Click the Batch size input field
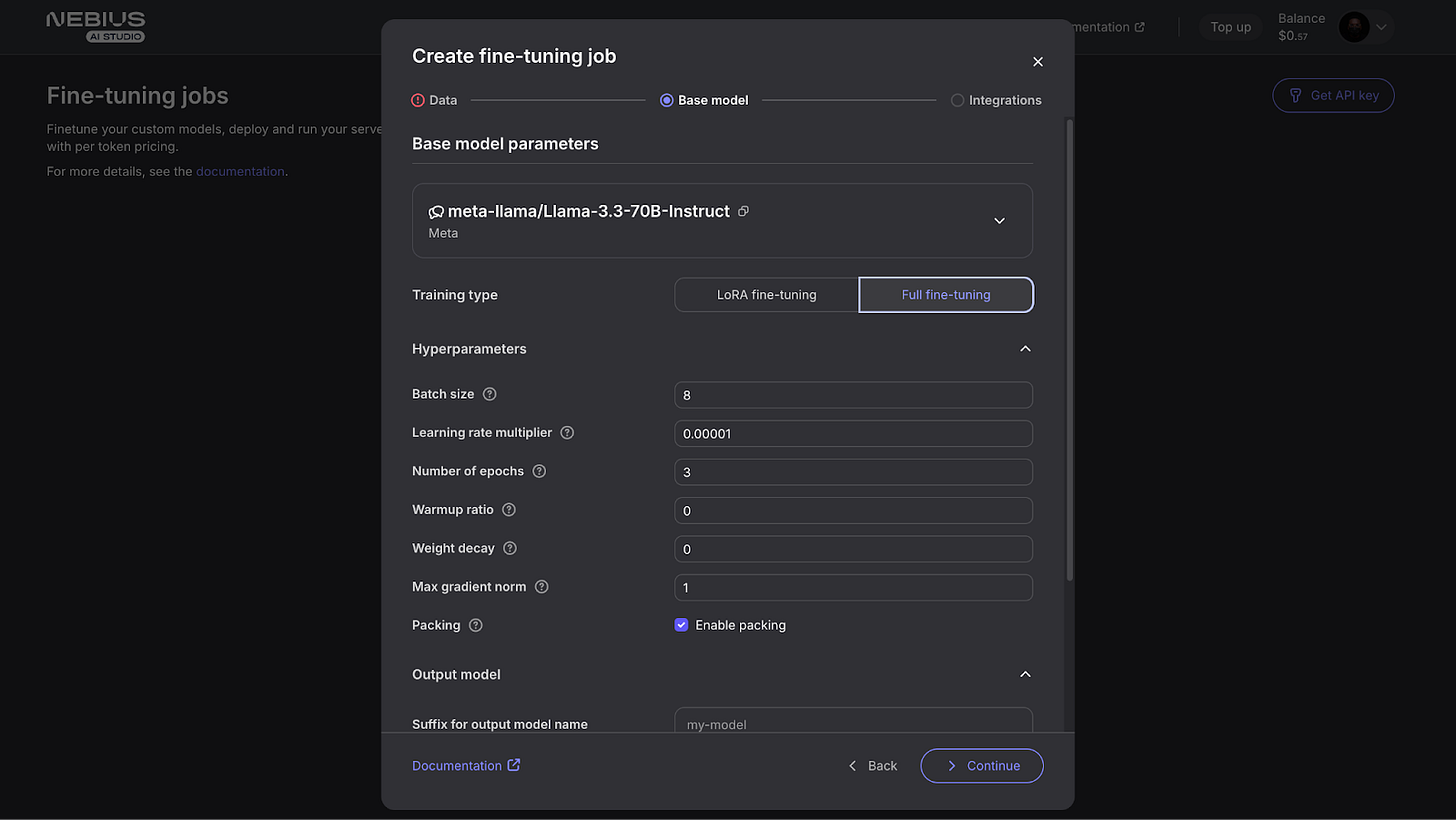The image size is (1456, 820). coord(853,395)
